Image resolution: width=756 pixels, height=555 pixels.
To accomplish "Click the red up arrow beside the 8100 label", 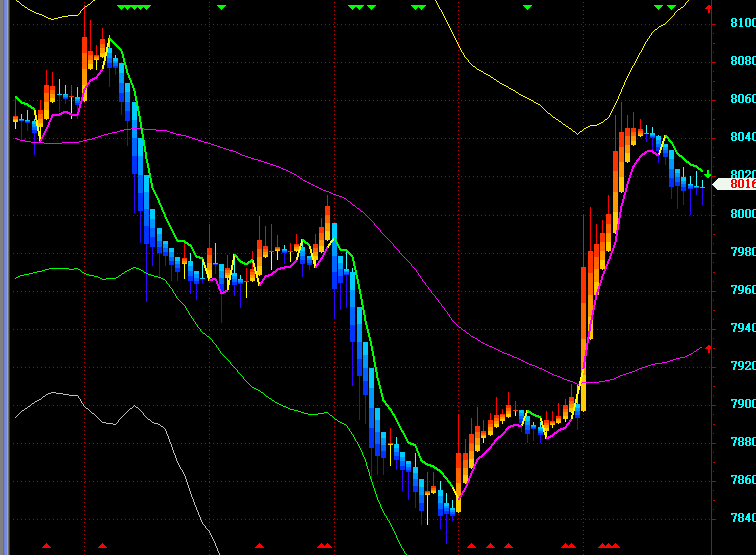I will click(x=708, y=8).
